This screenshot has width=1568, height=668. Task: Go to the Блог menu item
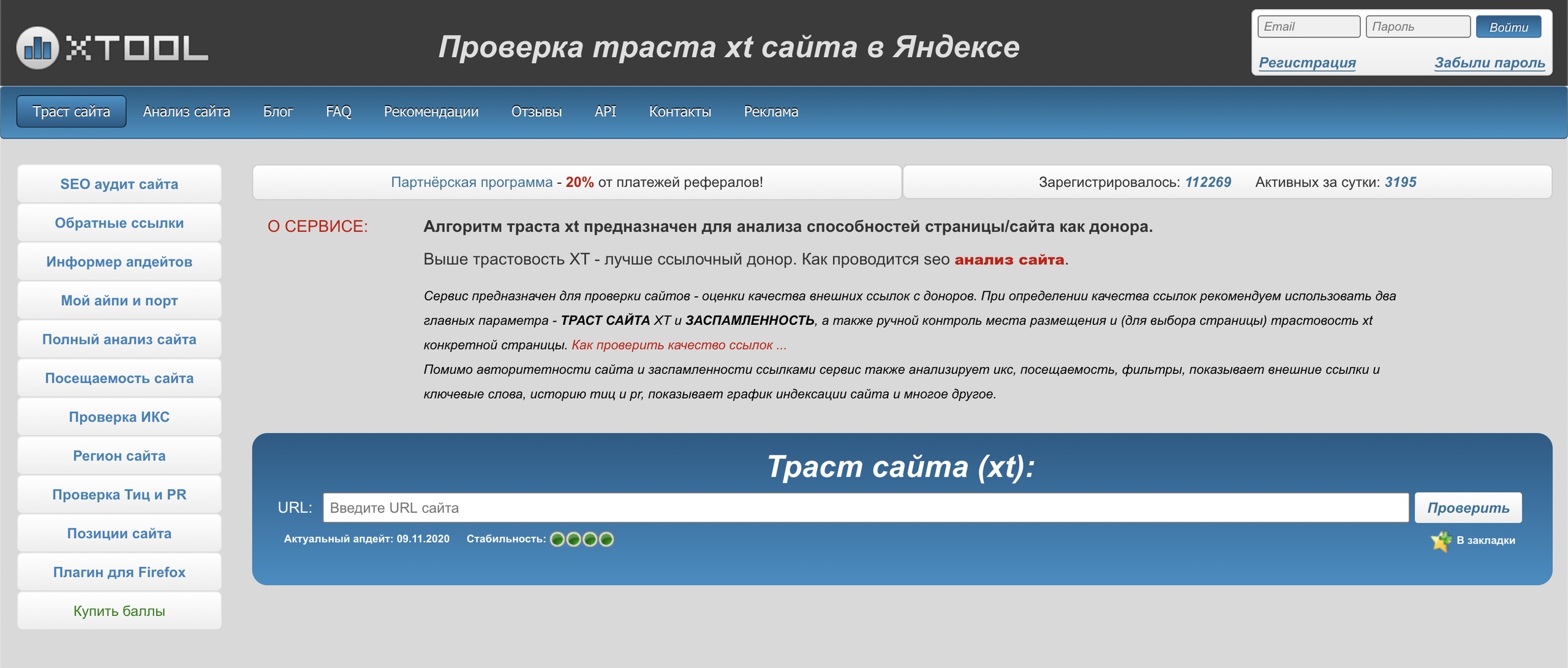coord(278,112)
